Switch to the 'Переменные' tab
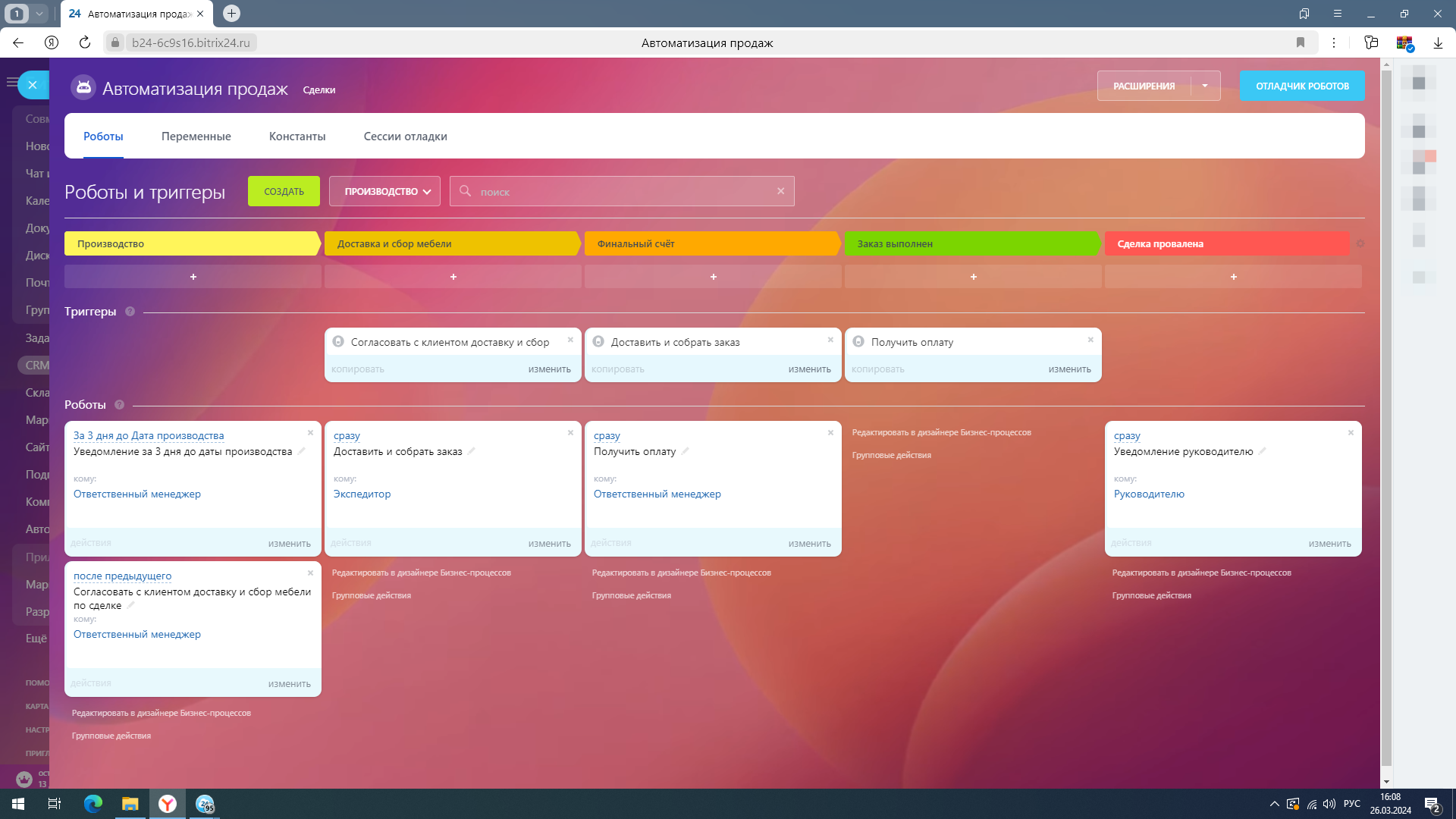Screen dimensions: 1456x819 tap(196, 136)
